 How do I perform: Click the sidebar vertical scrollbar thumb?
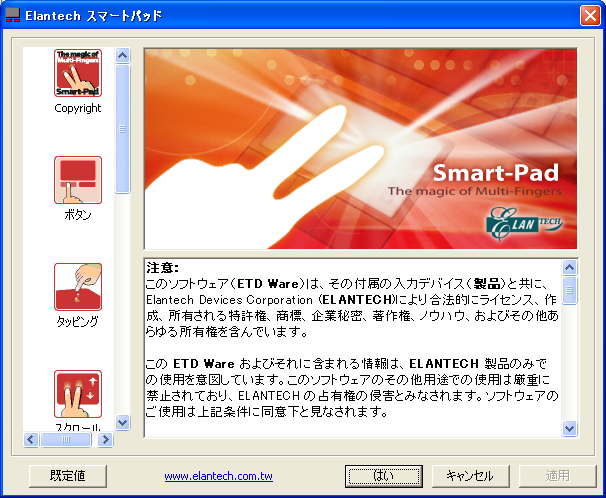click(x=123, y=129)
